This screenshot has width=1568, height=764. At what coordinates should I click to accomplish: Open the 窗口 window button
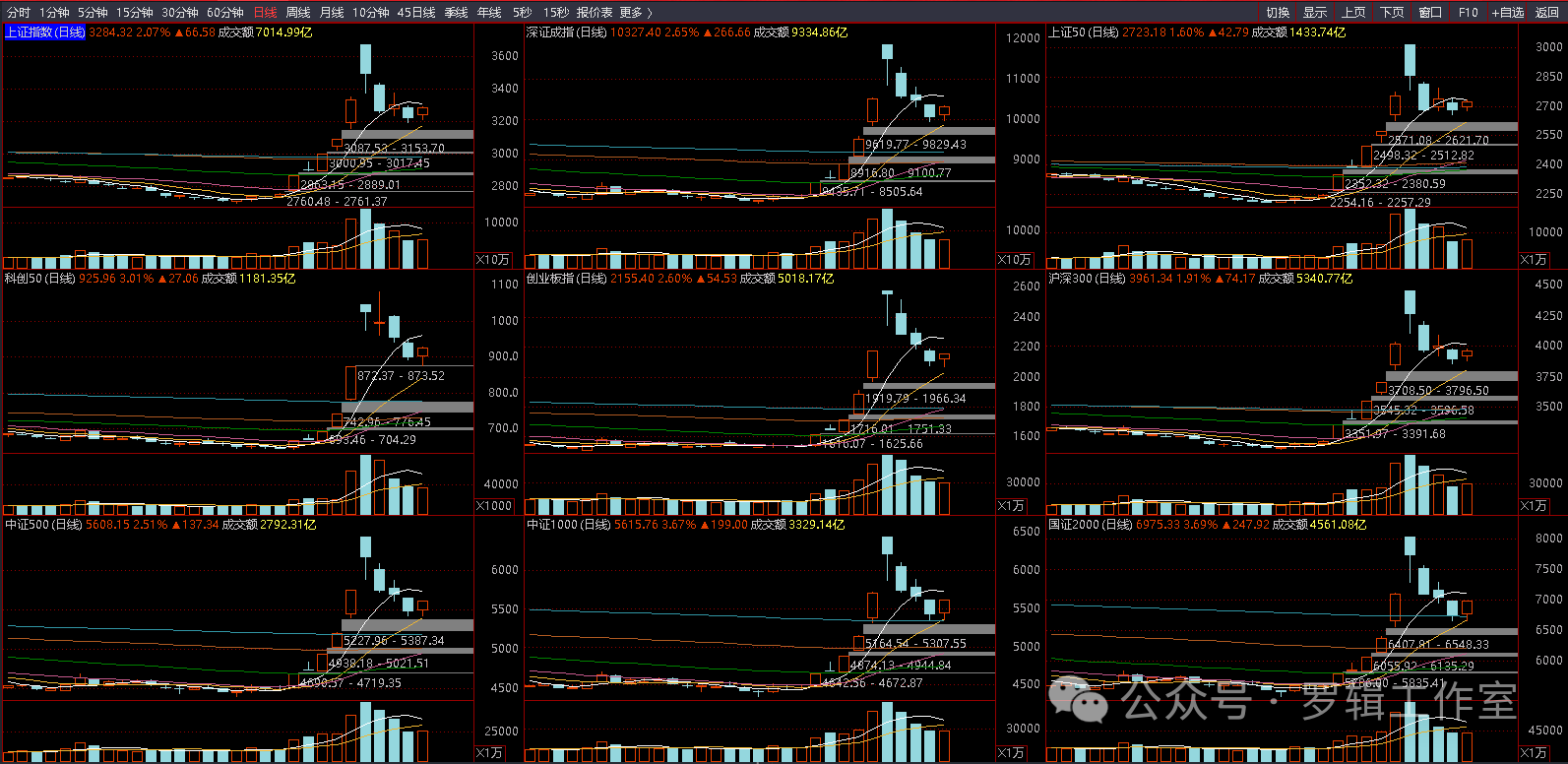(x=1430, y=12)
